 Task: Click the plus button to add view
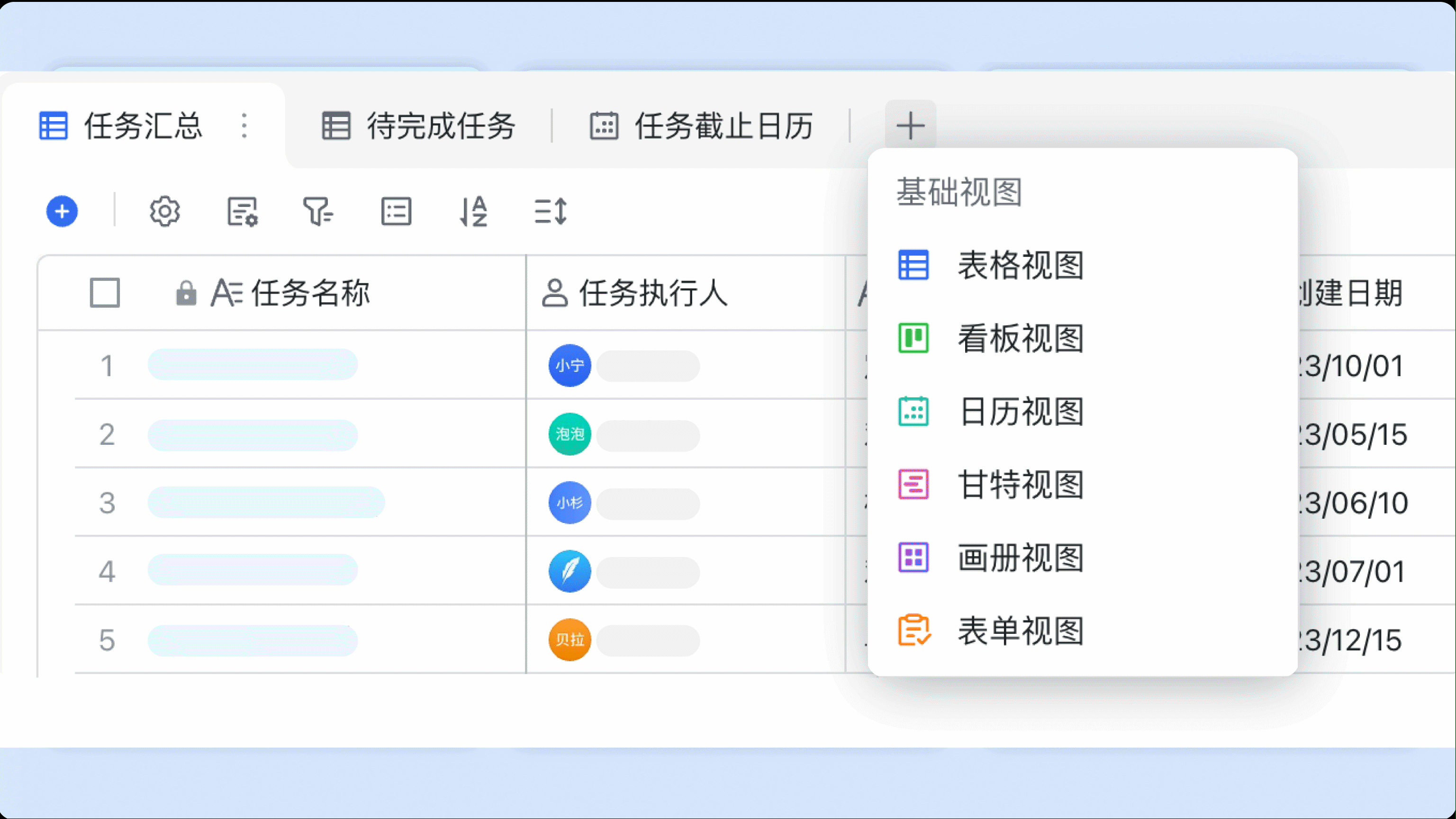[x=911, y=126]
